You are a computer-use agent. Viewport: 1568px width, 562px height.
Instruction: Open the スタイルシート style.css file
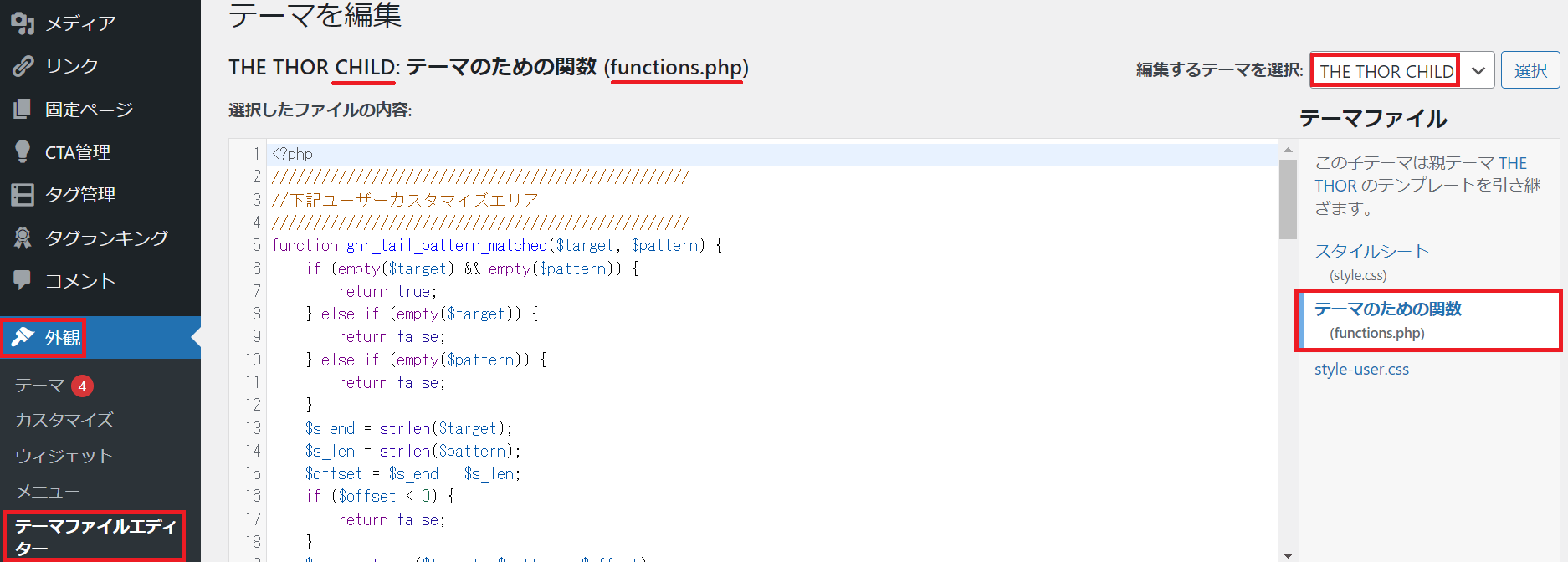click(1371, 252)
